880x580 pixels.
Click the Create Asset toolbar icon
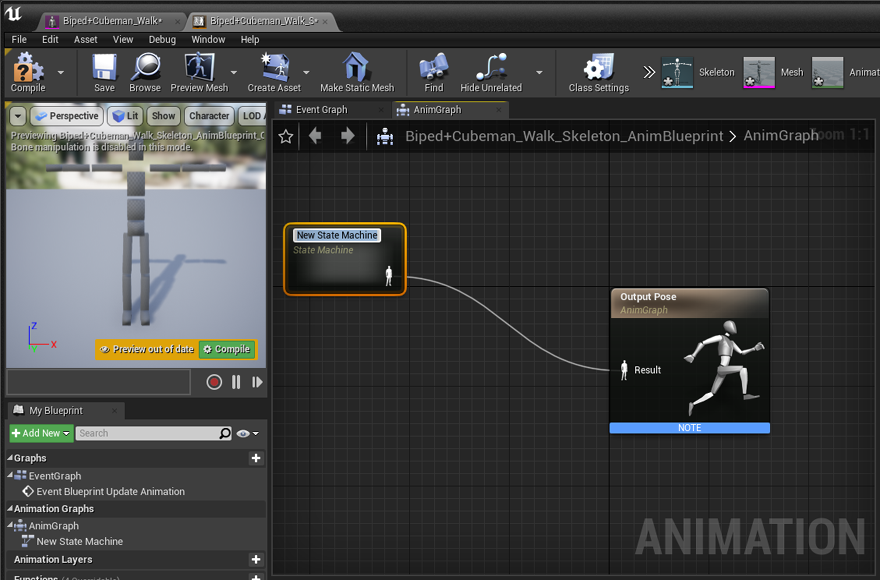tap(274, 72)
